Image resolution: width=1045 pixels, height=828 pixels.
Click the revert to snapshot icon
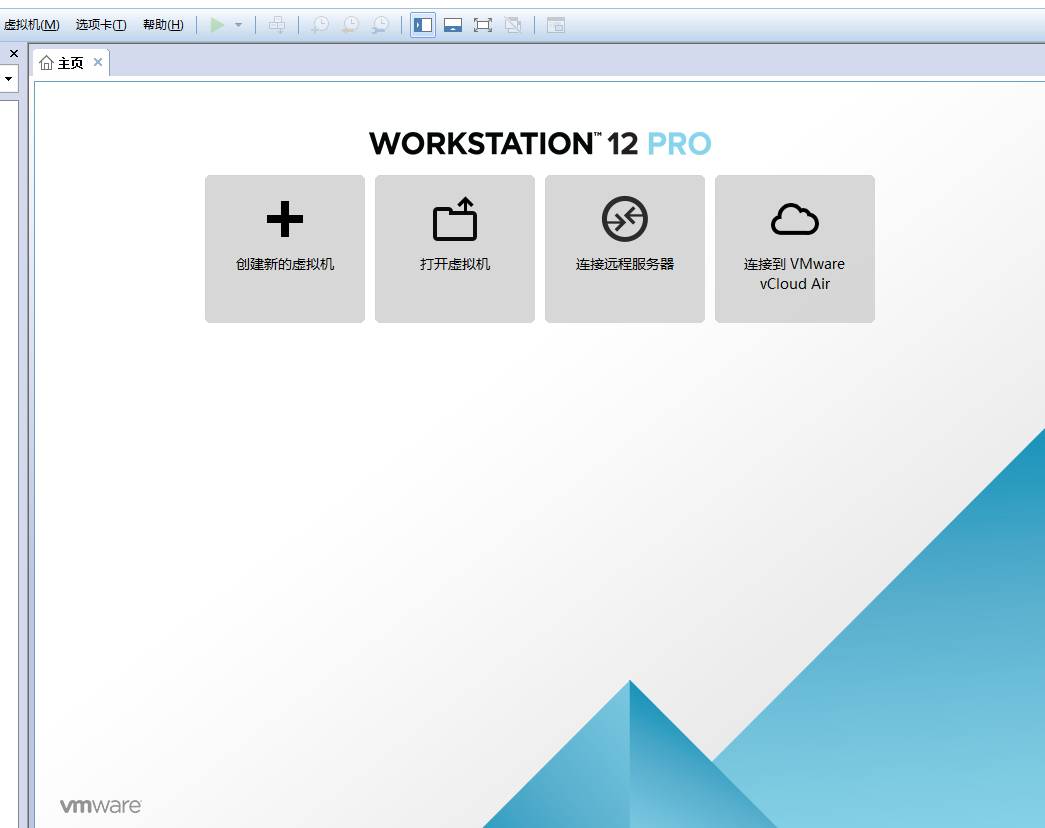(x=350, y=25)
